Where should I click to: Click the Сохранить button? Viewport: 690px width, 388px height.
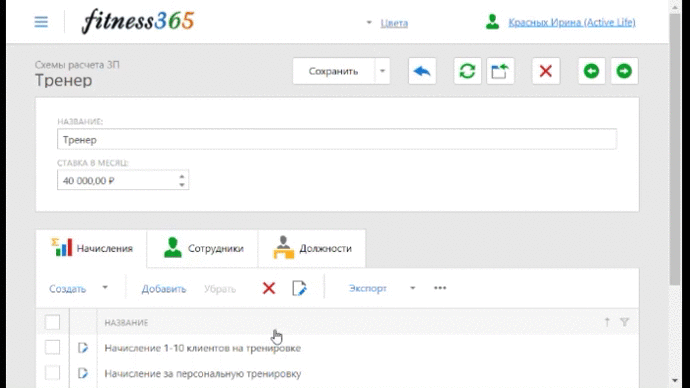(334, 71)
